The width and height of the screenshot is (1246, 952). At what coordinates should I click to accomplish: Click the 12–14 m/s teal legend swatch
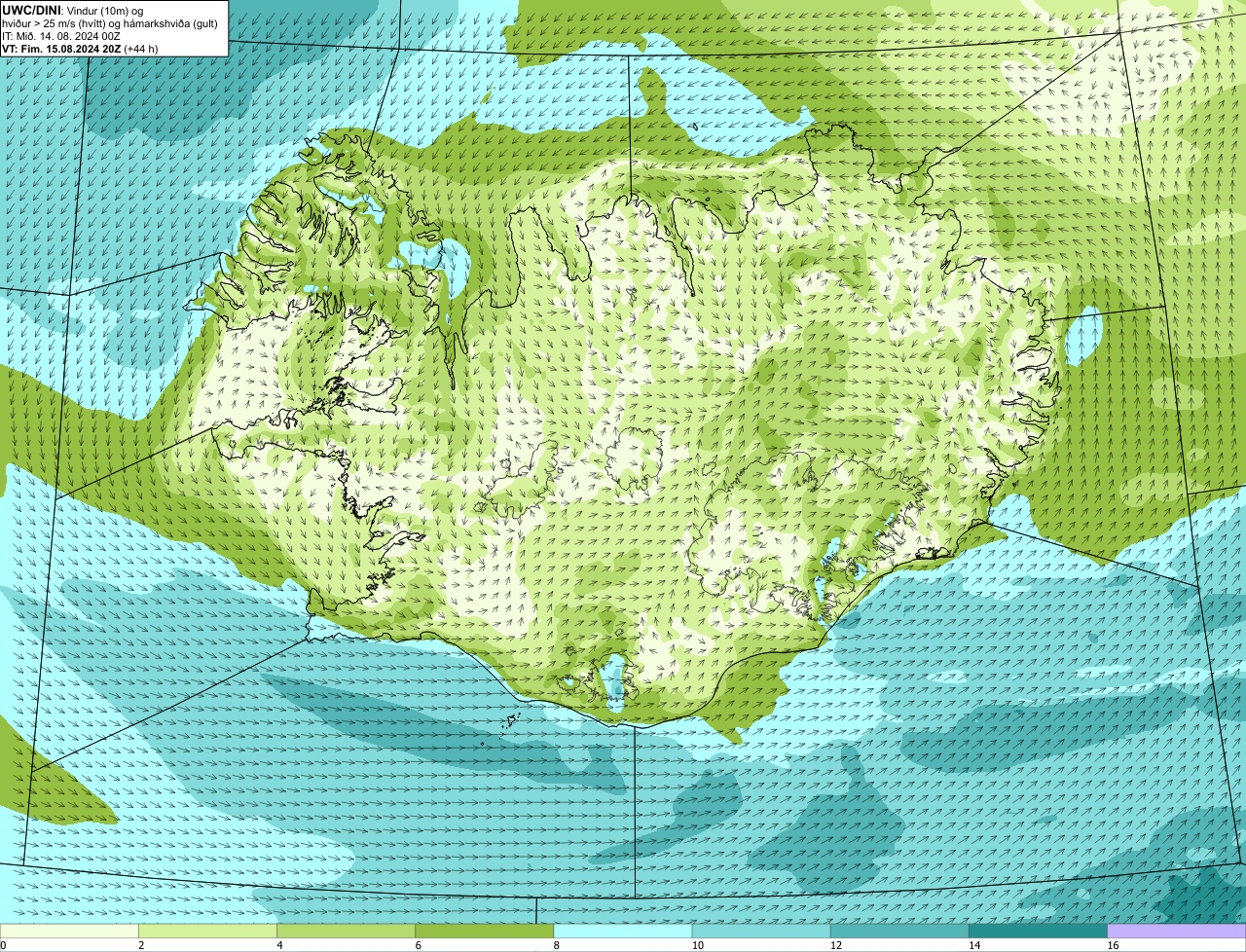[x=899, y=932]
